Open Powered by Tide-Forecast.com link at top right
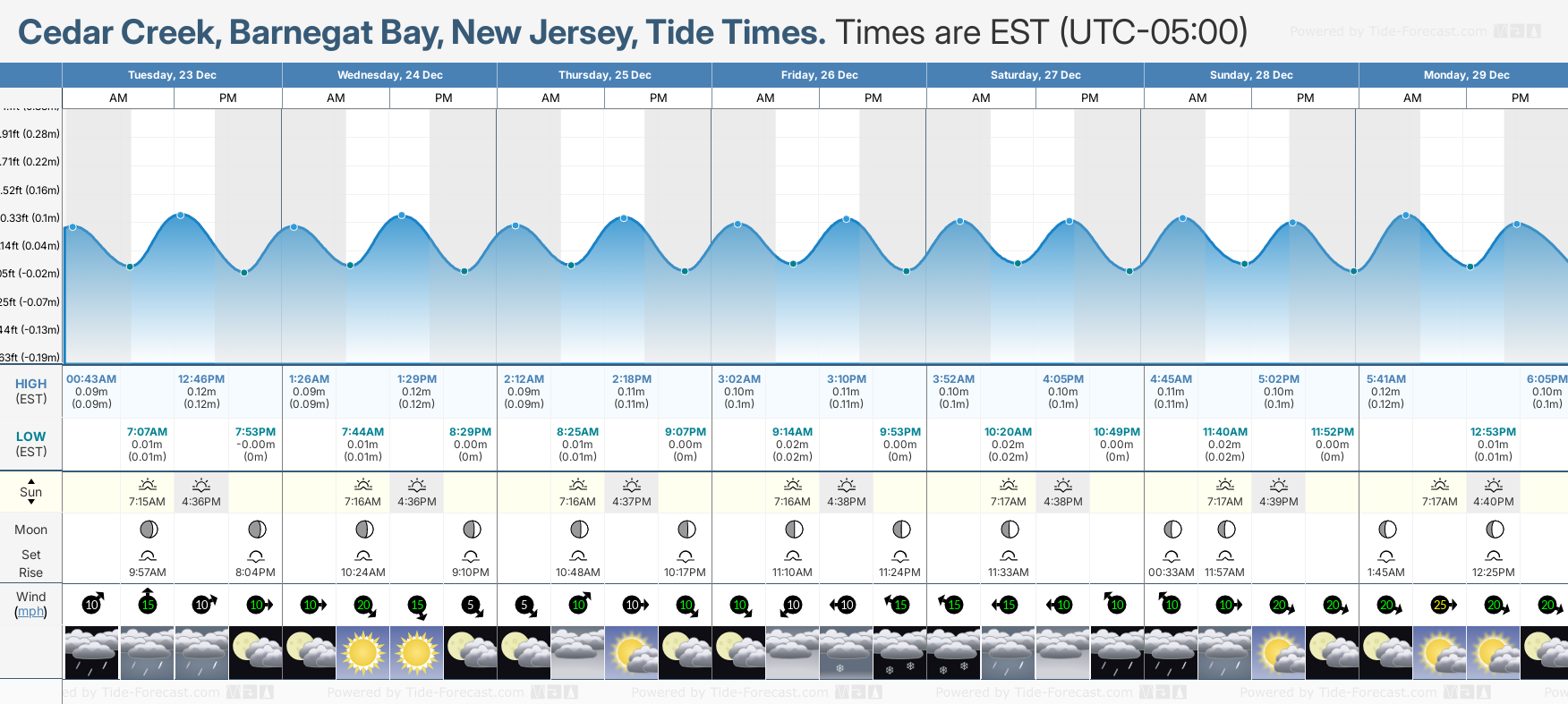 coord(1388,32)
